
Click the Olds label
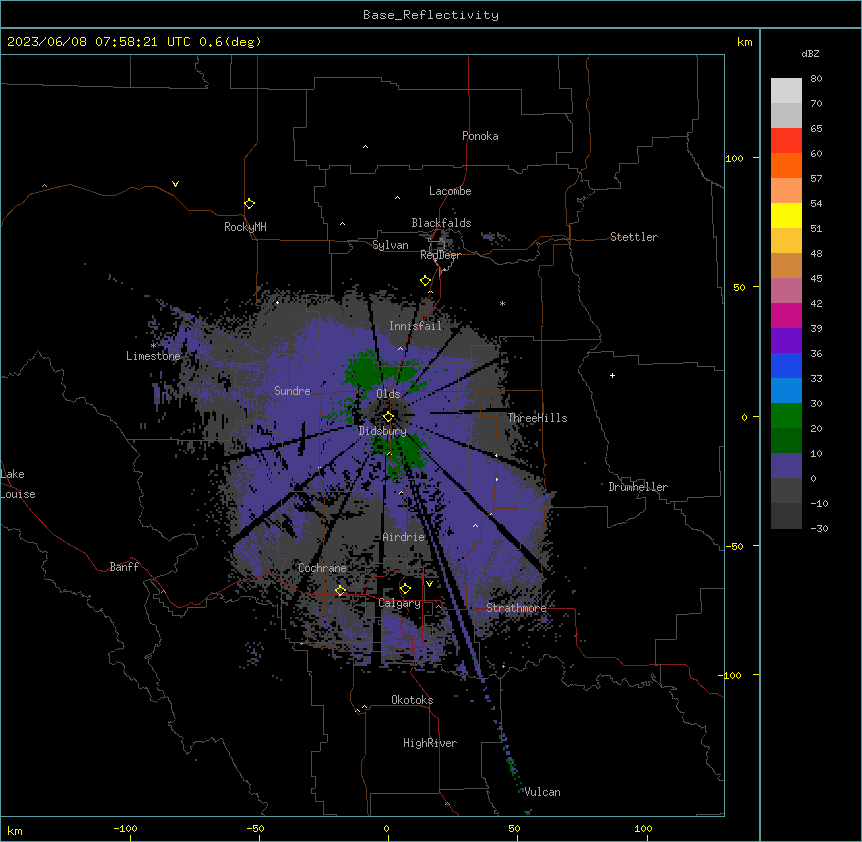coord(388,394)
